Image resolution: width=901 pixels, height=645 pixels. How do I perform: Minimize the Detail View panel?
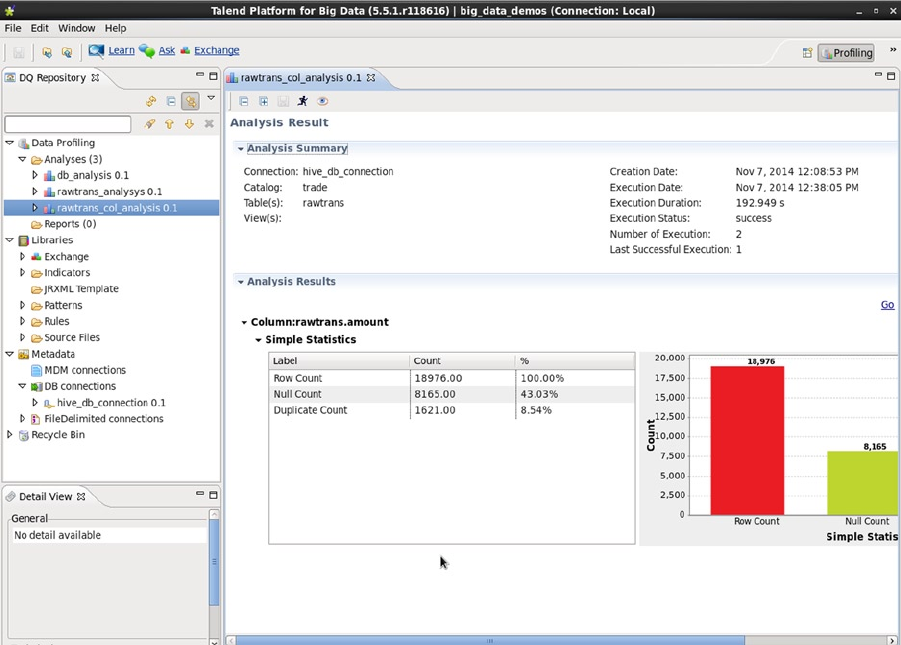200,493
